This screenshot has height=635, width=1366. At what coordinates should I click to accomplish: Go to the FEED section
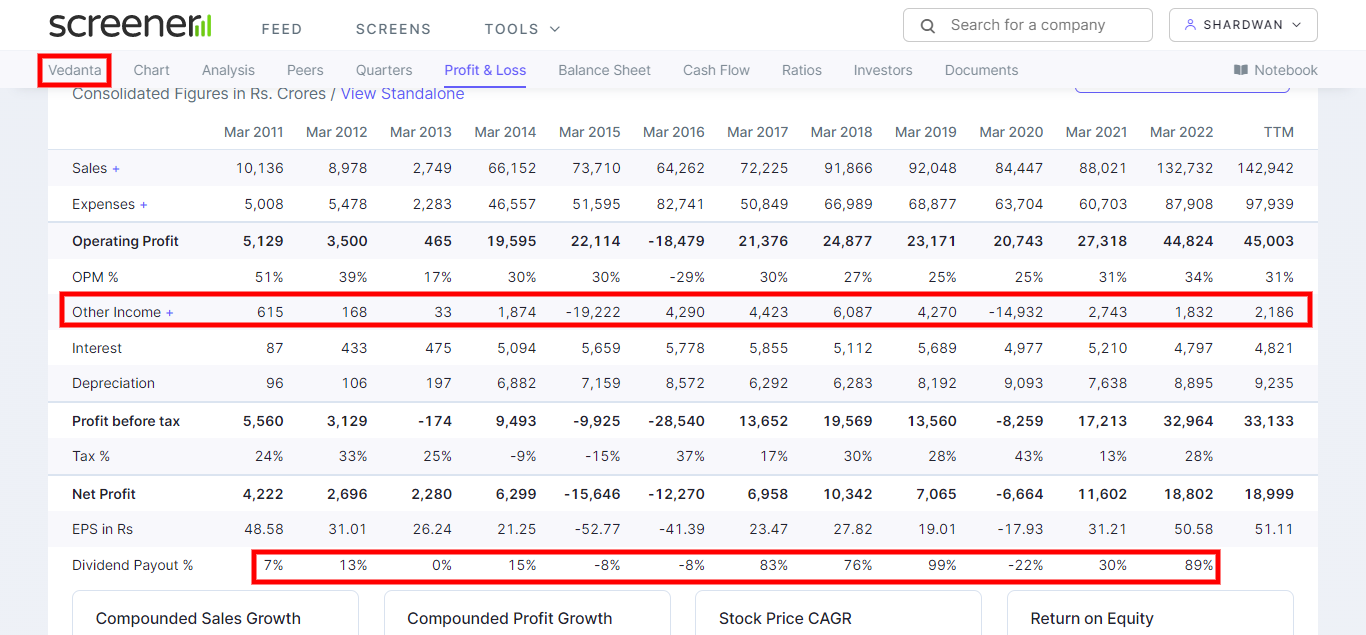click(x=282, y=29)
